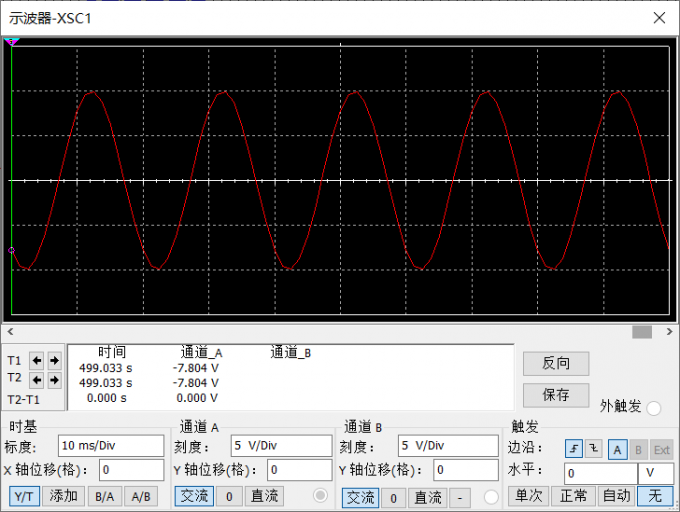The width and height of the screenshot is (680, 512).
Task: Move cursor T2 left with arrow
Action: pos(37,380)
